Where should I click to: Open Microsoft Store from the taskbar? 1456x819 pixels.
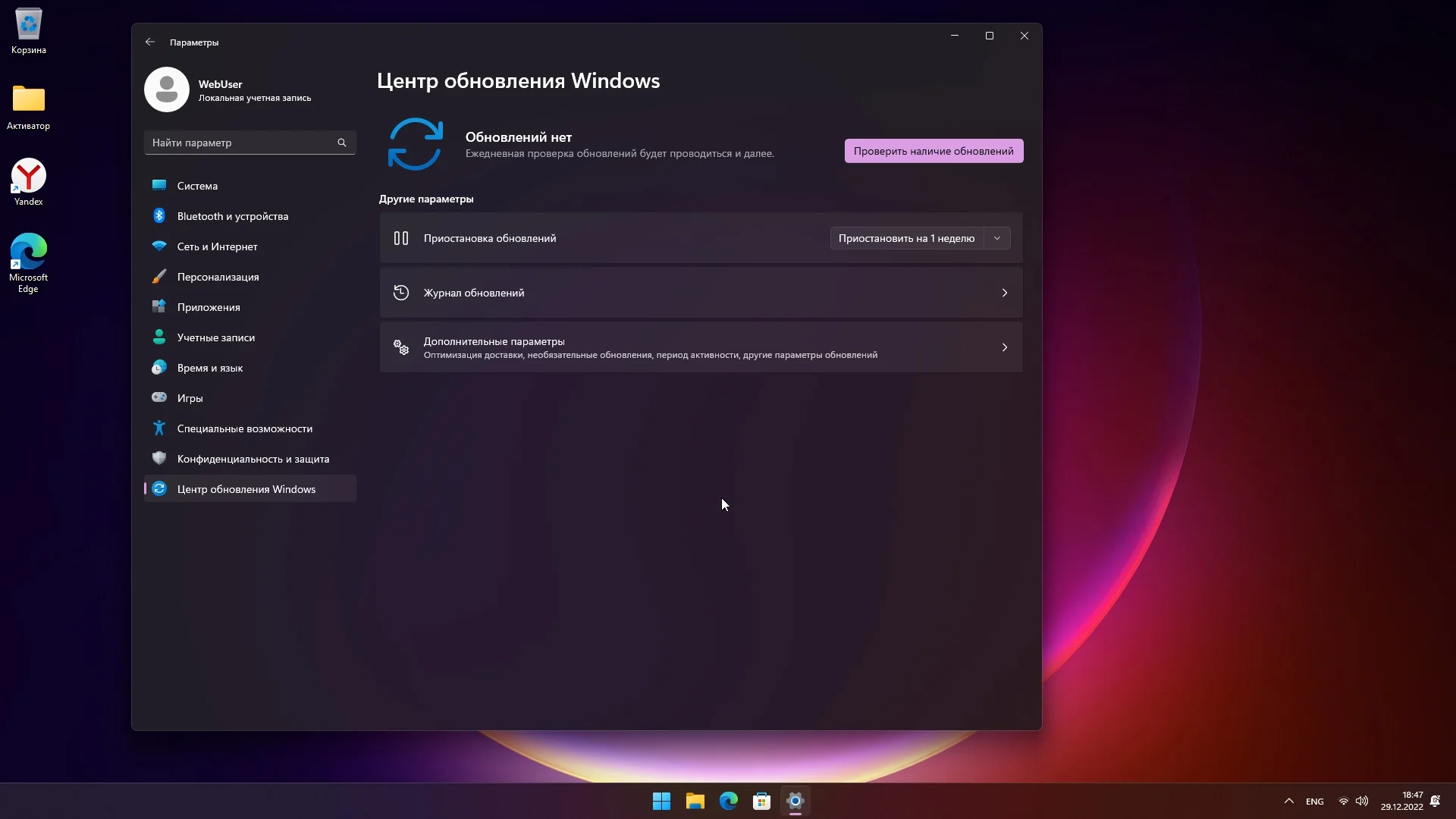click(761, 801)
